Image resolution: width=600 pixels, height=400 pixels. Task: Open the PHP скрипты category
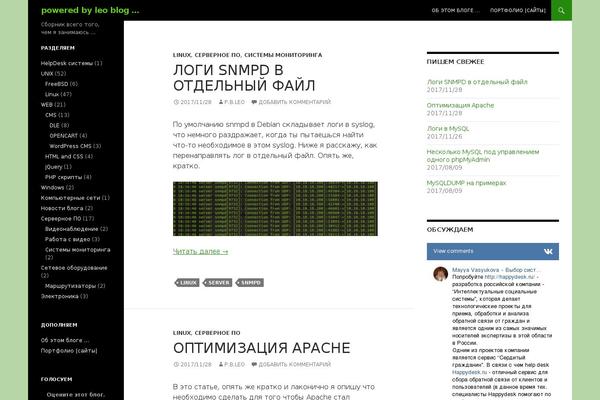(64, 177)
